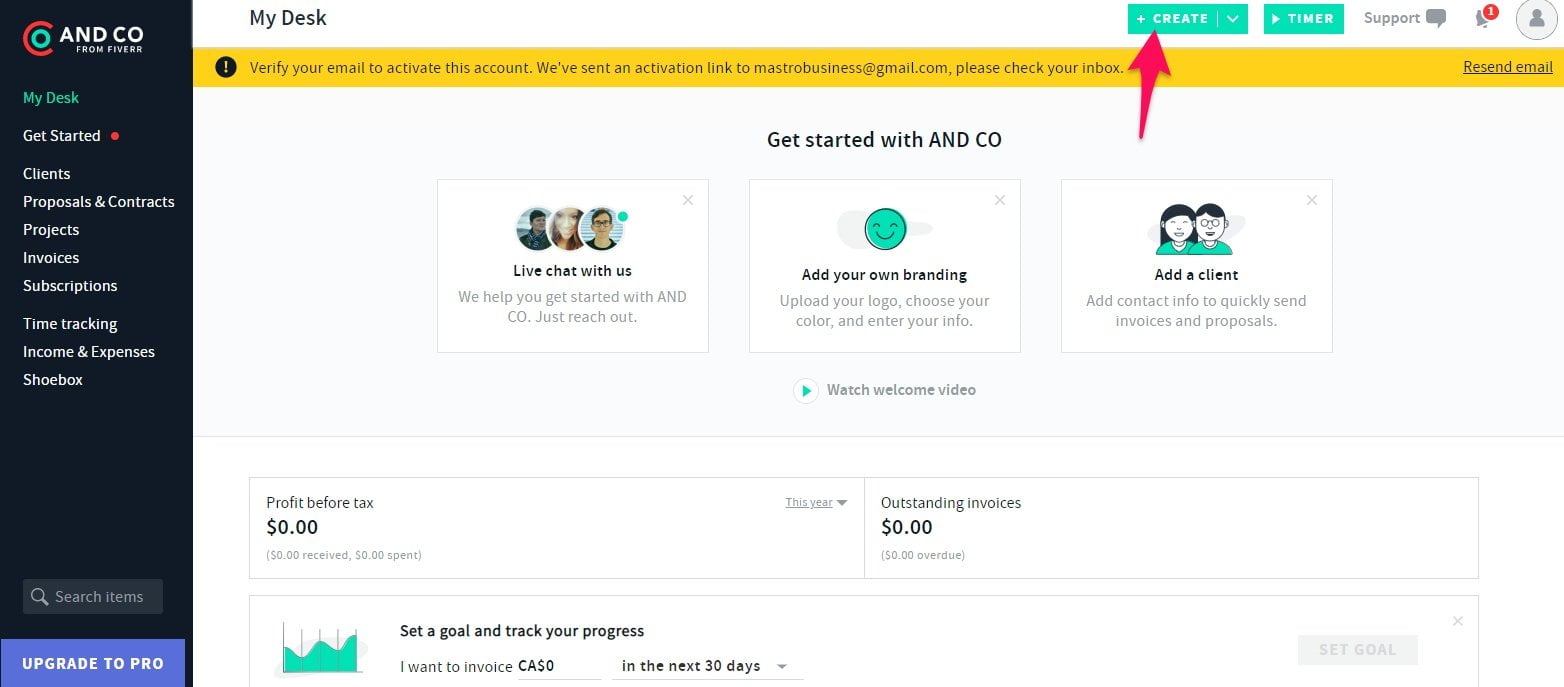Dismiss the Add a client card
This screenshot has width=1564, height=687.
pyautogui.click(x=1312, y=200)
